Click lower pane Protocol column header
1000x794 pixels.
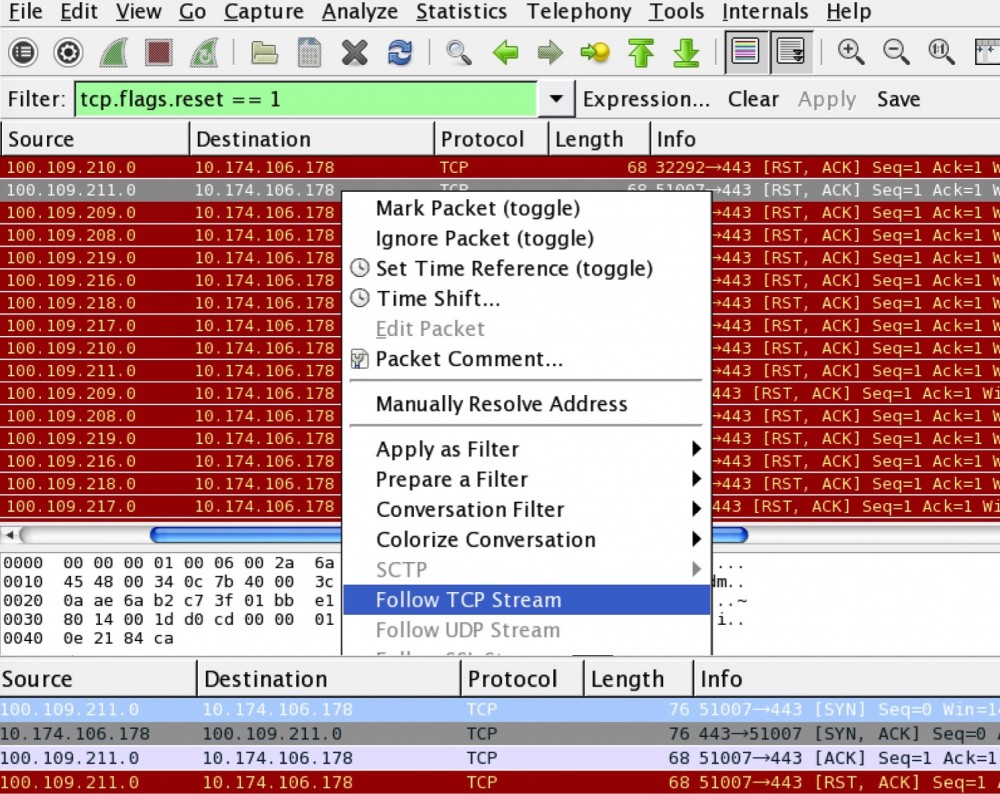coord(522,679)
